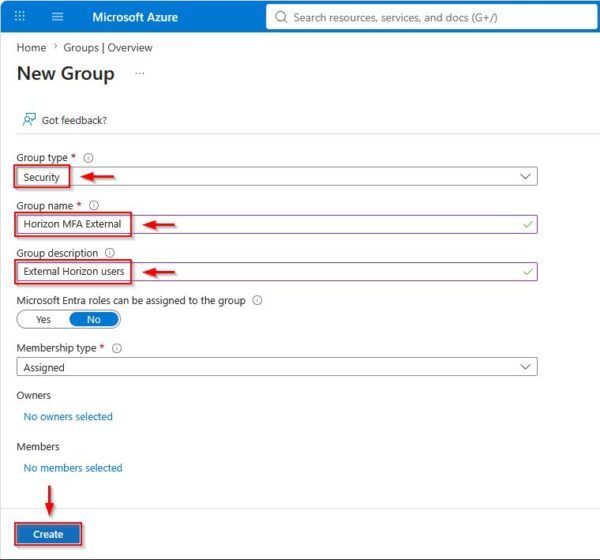Click the Group type chevron arrow

525,176
